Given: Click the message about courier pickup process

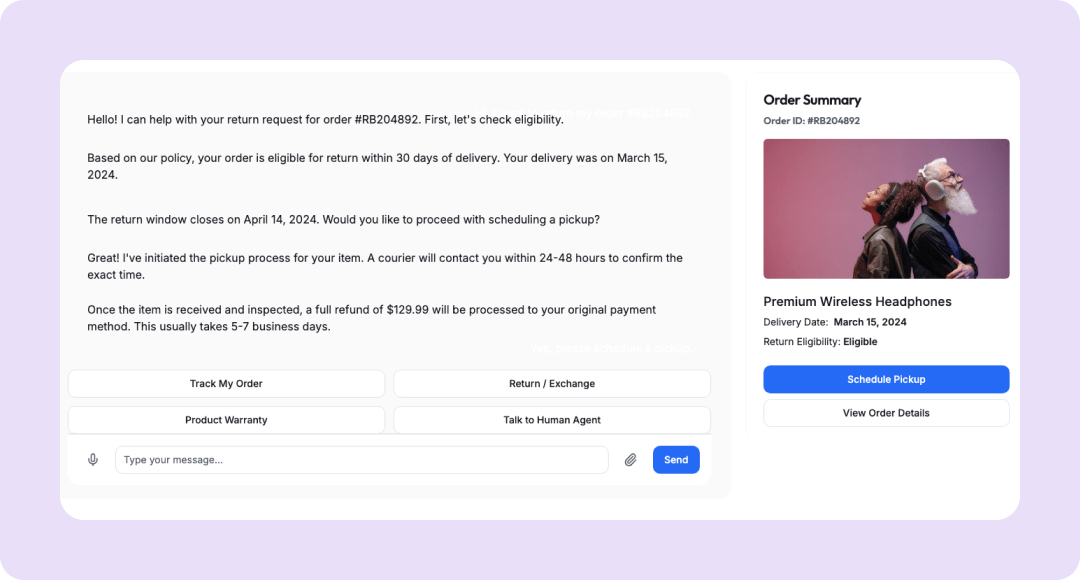Looking at the screenshot, I should pos(384,266).
